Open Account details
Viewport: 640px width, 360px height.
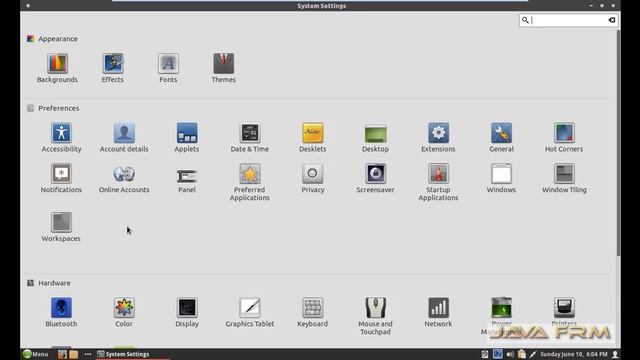[124, 138]
